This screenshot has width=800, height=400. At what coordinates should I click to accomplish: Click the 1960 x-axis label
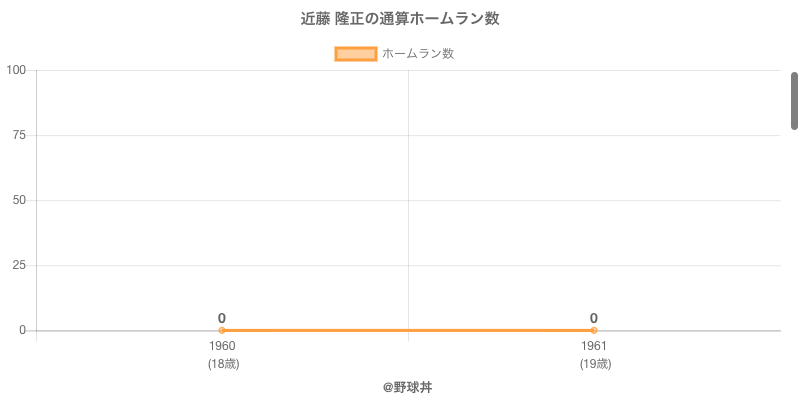point(222,346)
